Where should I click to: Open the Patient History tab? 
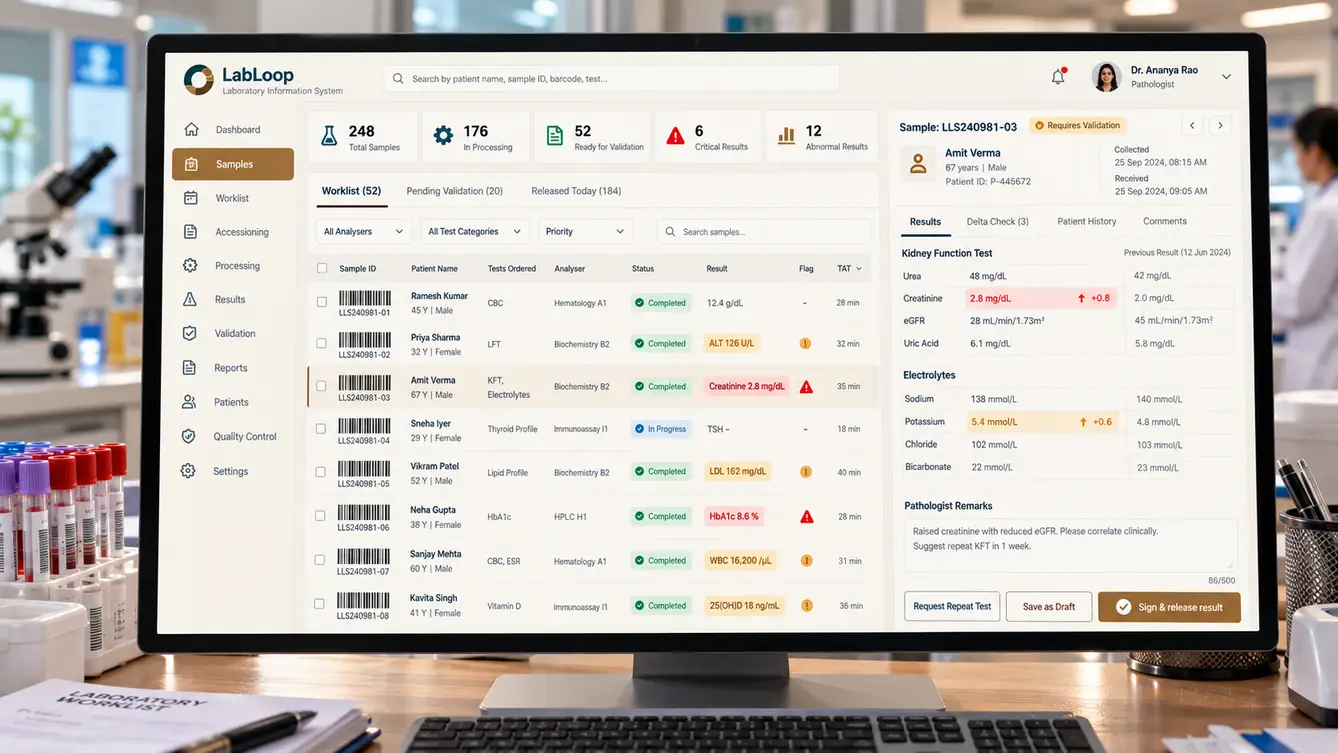(x=1087, y=221)
